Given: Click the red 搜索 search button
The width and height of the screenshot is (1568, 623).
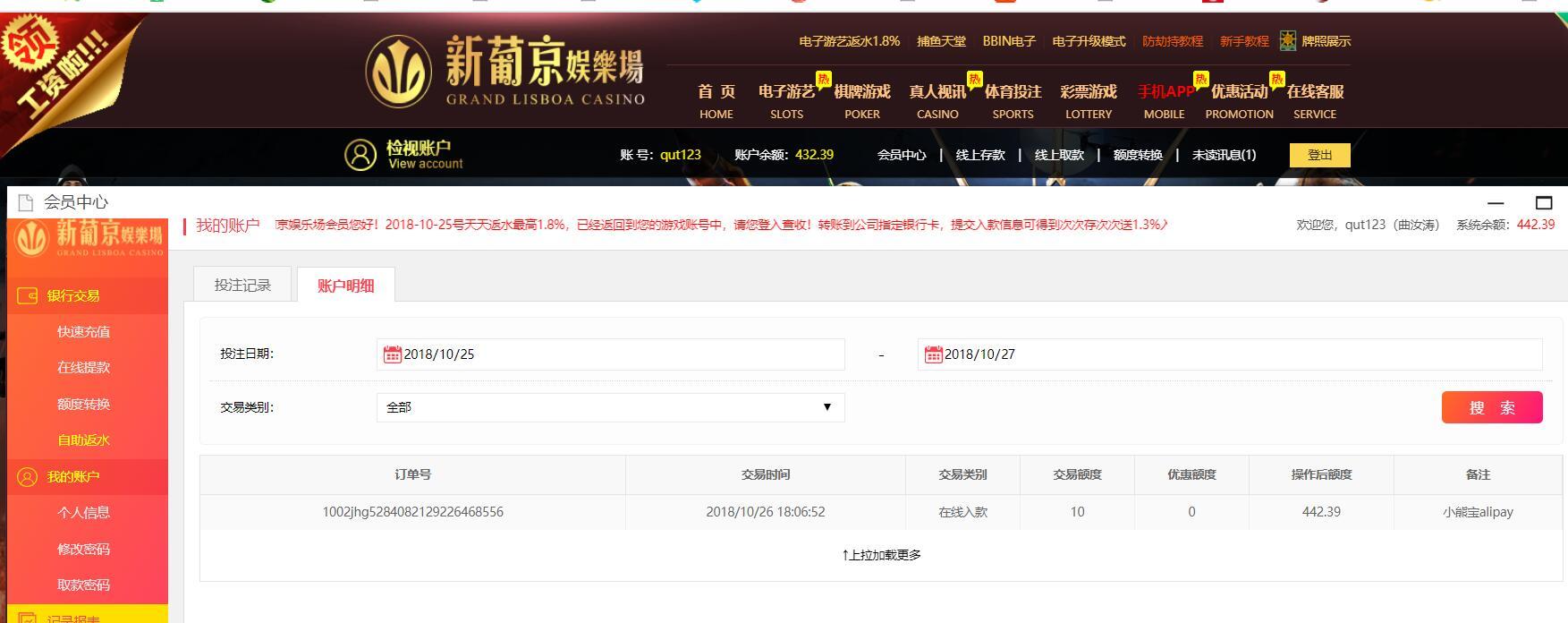Looking at the screenshot, I should (1492, 407).
